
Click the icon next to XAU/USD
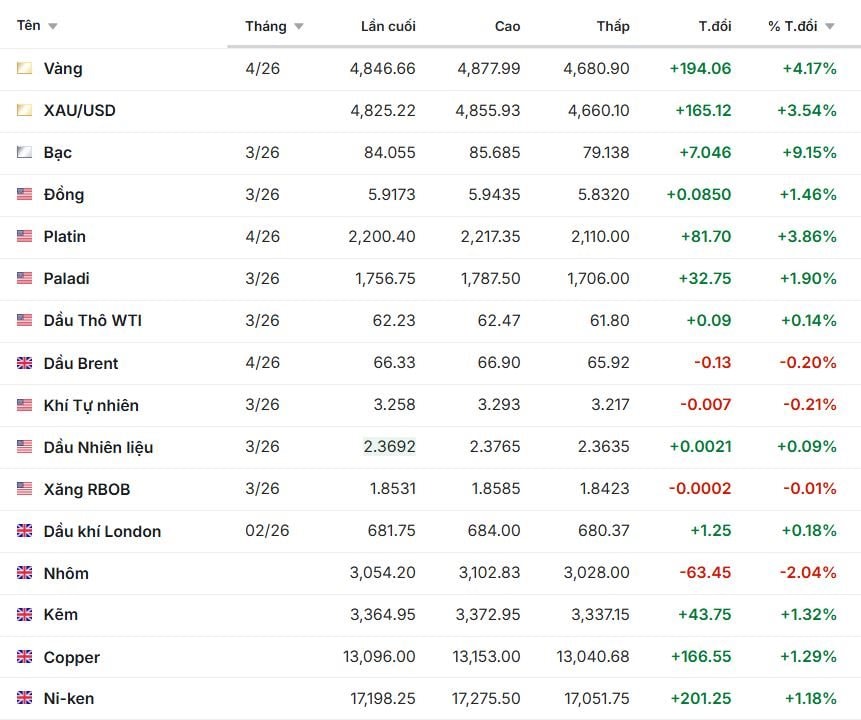point(24,111)
